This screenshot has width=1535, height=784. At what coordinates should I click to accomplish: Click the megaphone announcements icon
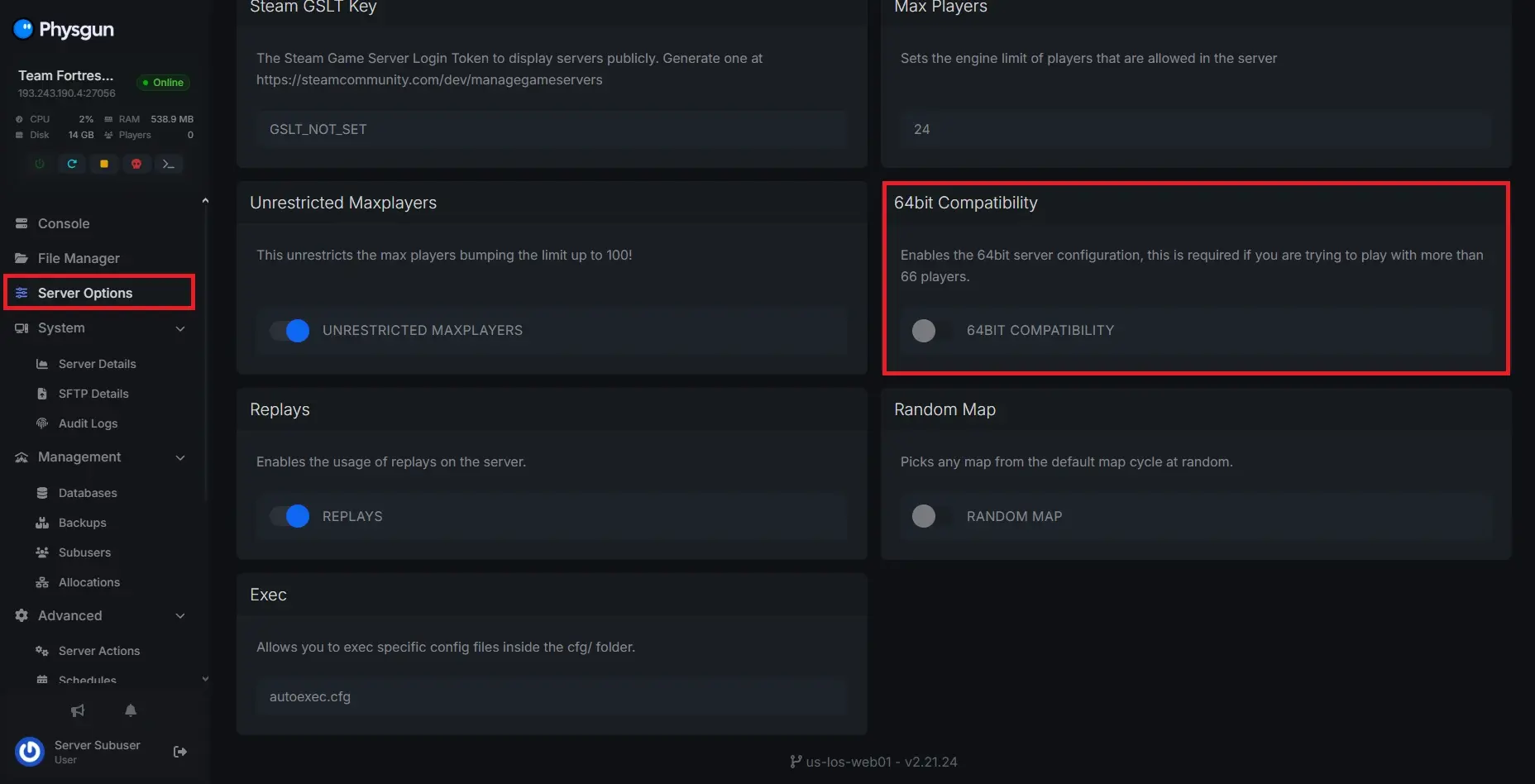pyautogui.click(x=78, y=710)
